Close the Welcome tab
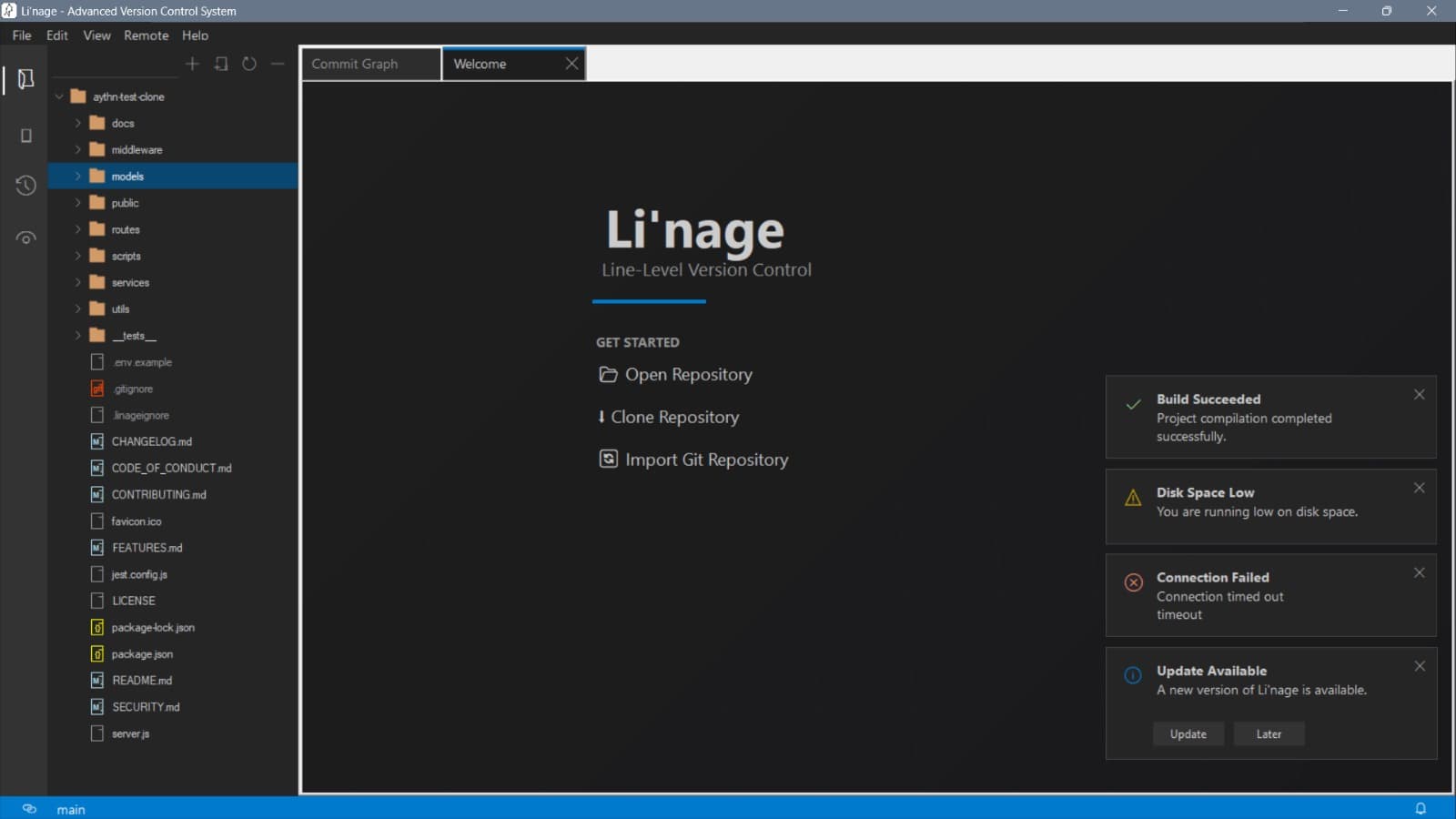 571,64
